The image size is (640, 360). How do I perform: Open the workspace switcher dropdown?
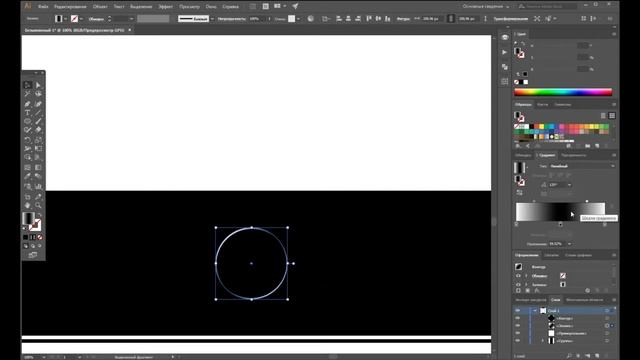point(486,6)
